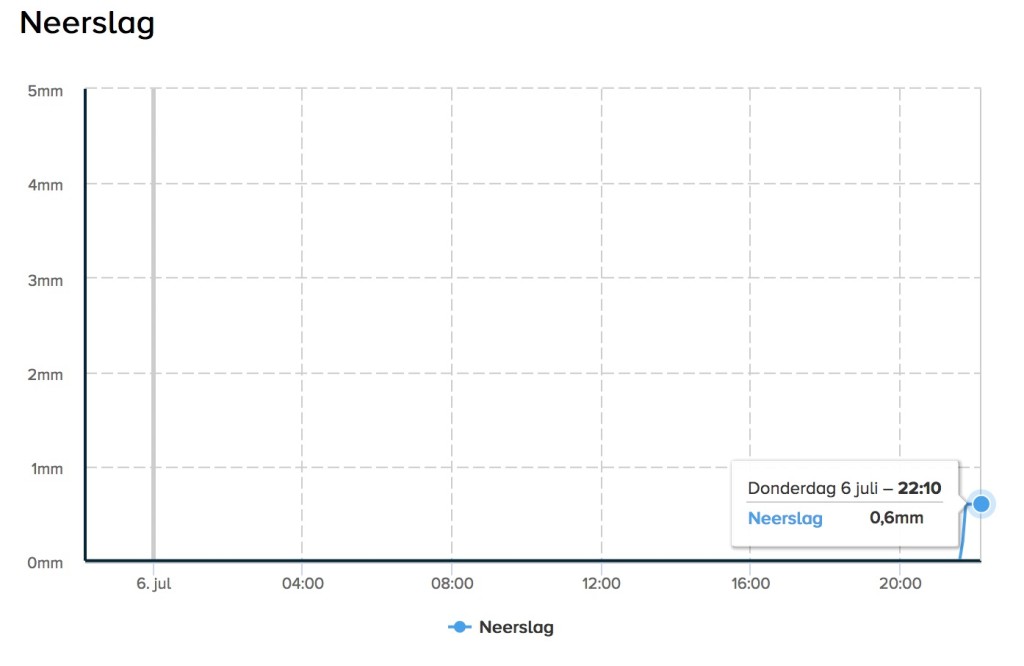Click the 08:00 time axis label
Viewport: 1024px width, 666px height.
[452, 584]
